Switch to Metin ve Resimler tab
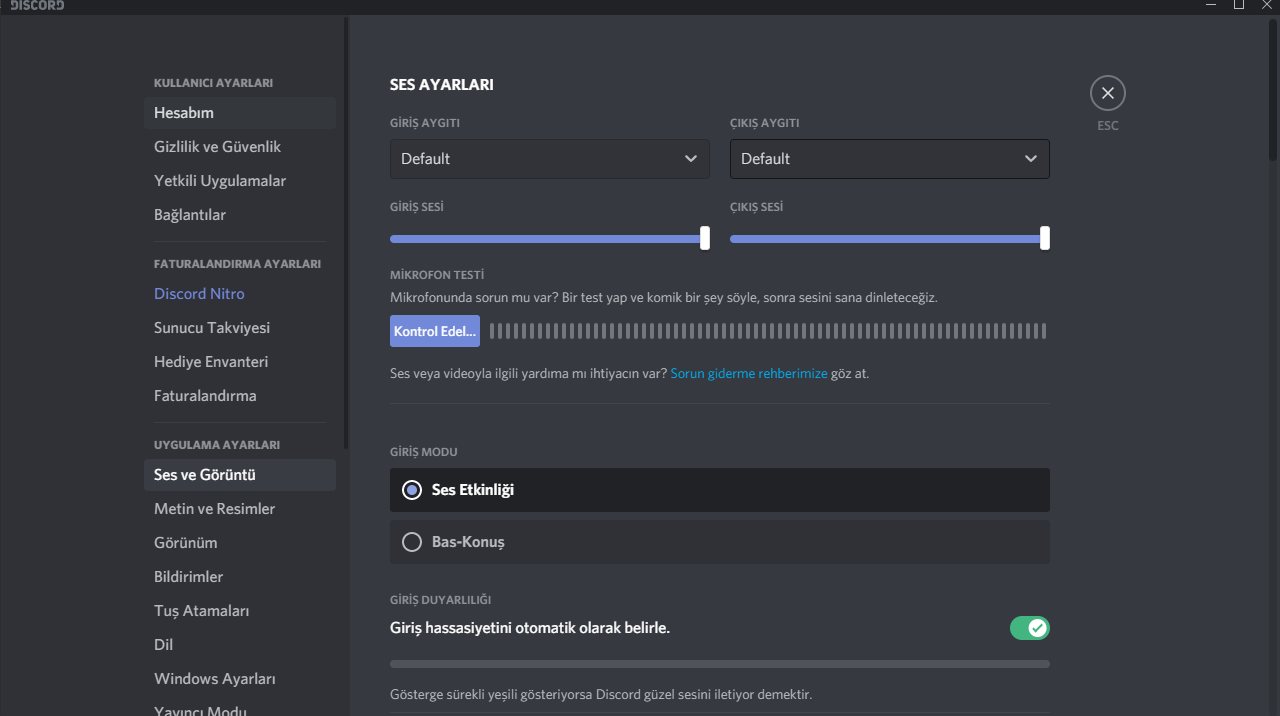Image resolution: width=1280 pixels, height=716 pixels. click(x=214, y=509)
